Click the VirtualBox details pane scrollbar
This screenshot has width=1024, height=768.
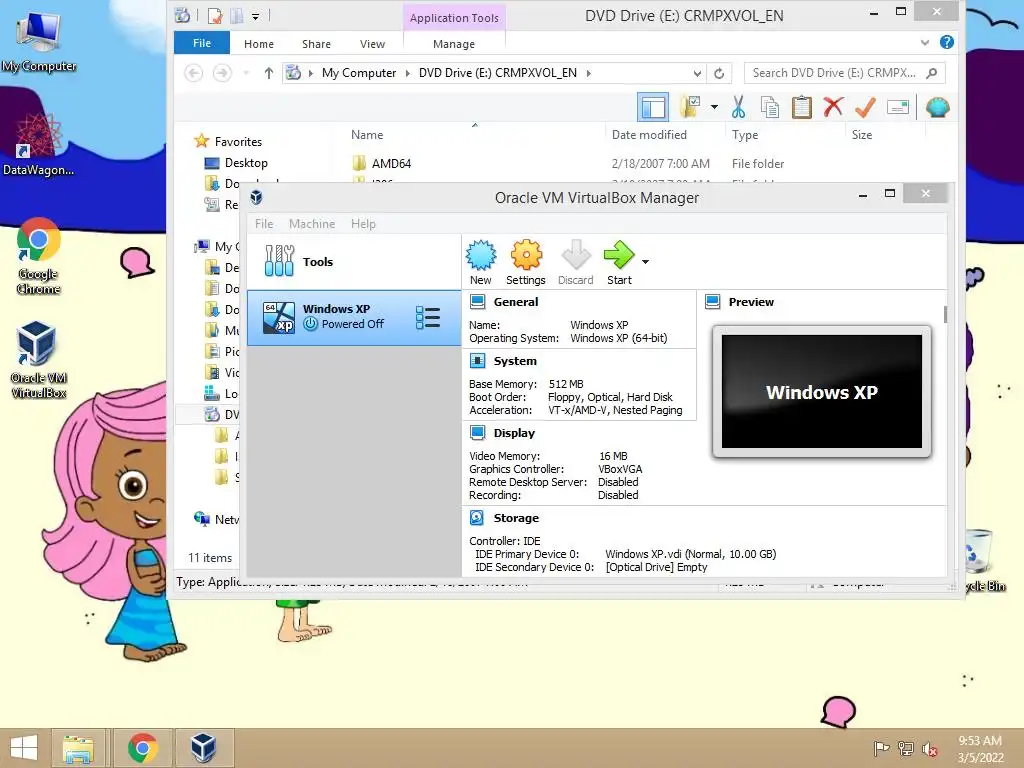(945, 314)
